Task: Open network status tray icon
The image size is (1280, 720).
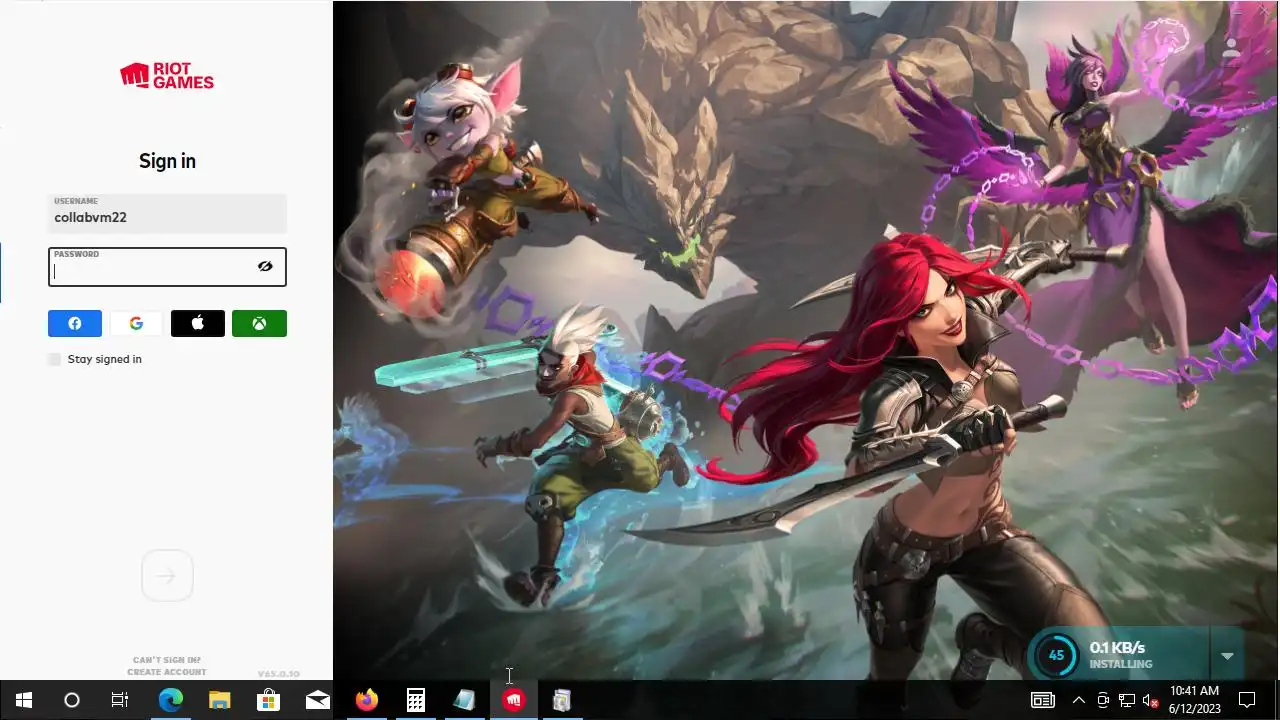Action: (1127, 700)
